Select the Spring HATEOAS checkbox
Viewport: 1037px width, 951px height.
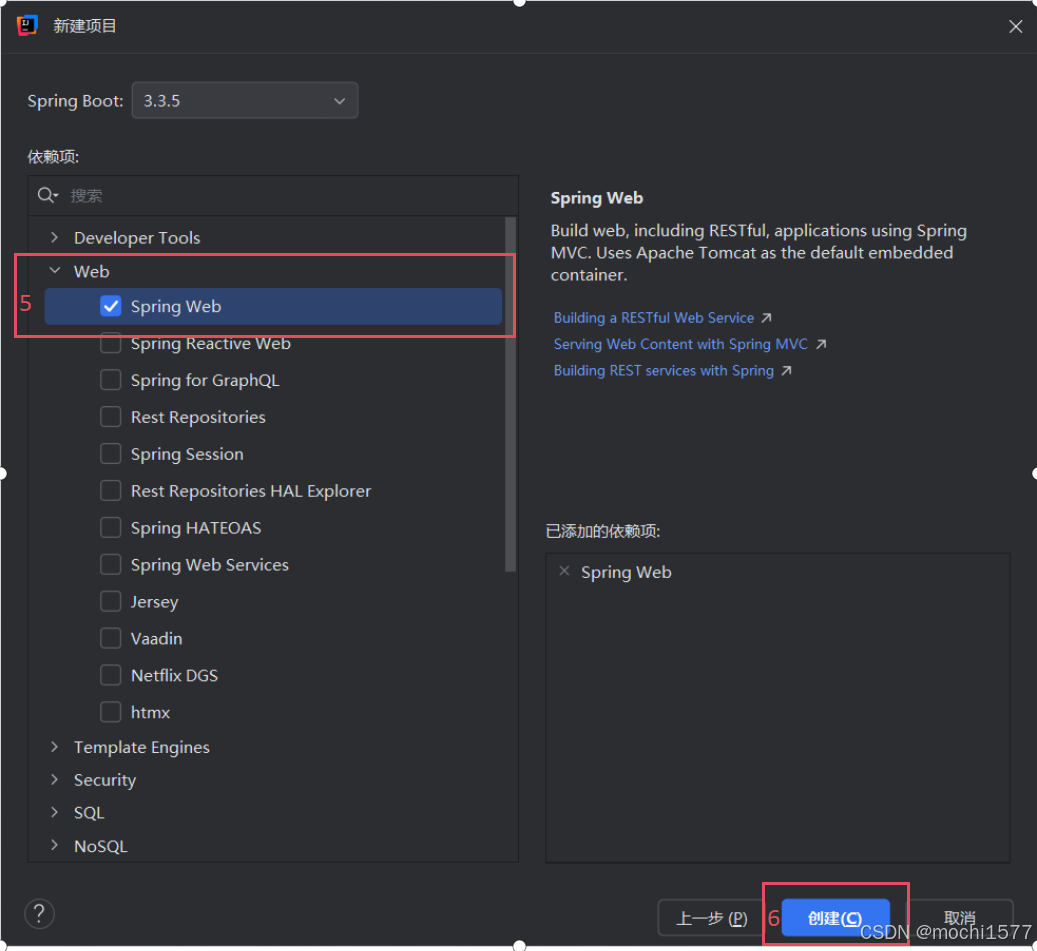point(110,528)
